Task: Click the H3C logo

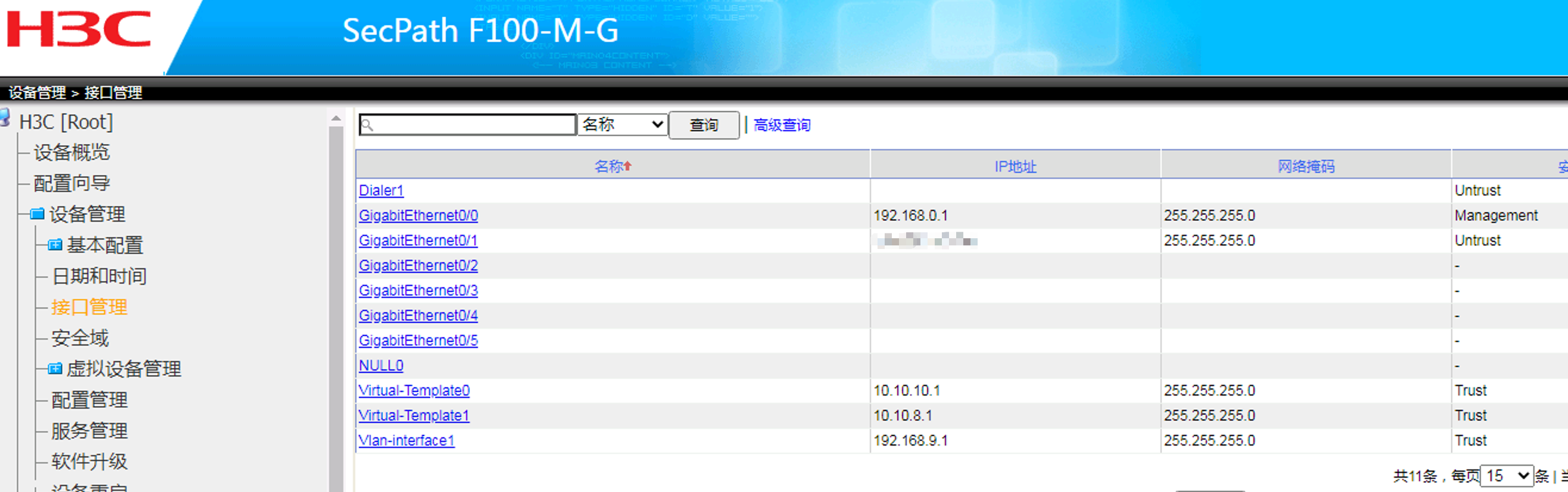Action: tap(79, 29)
